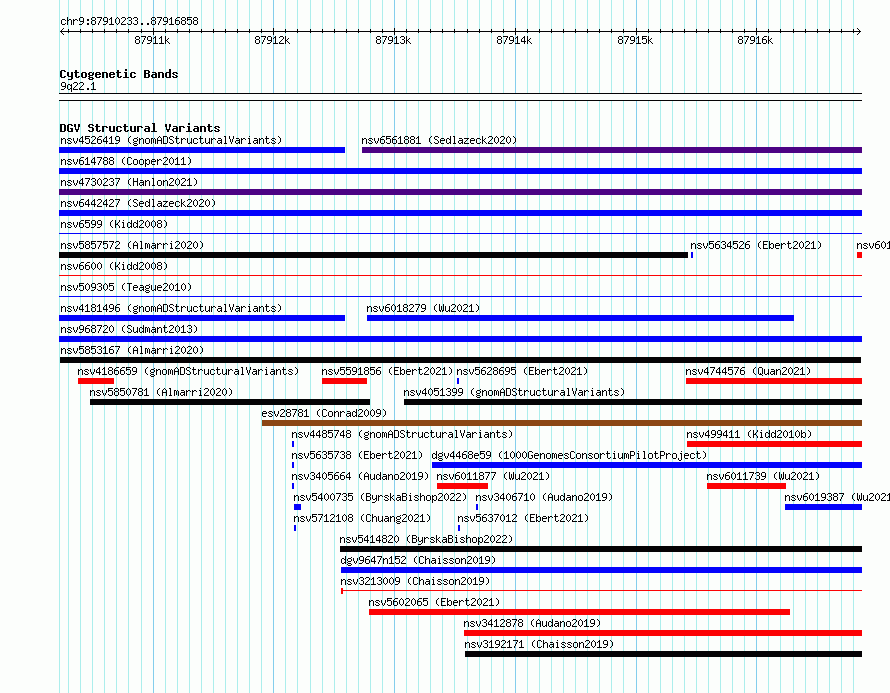Click the red bar of nsv4186659
The height and width of the screenshot is (693, 890).
[x=96, y=381]
